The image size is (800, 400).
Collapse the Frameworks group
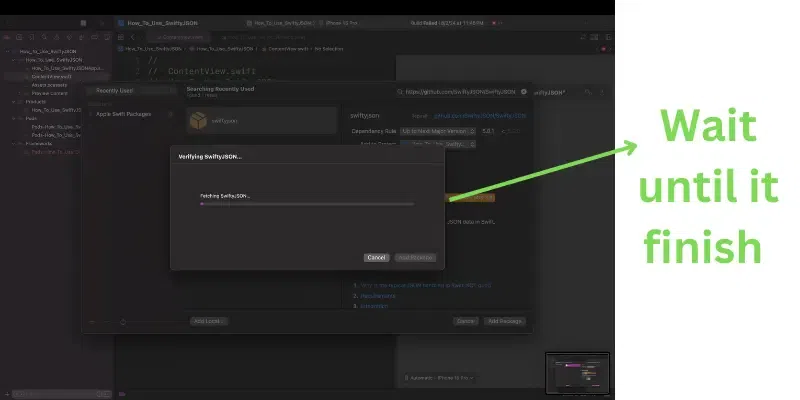(x=14, y=144)
